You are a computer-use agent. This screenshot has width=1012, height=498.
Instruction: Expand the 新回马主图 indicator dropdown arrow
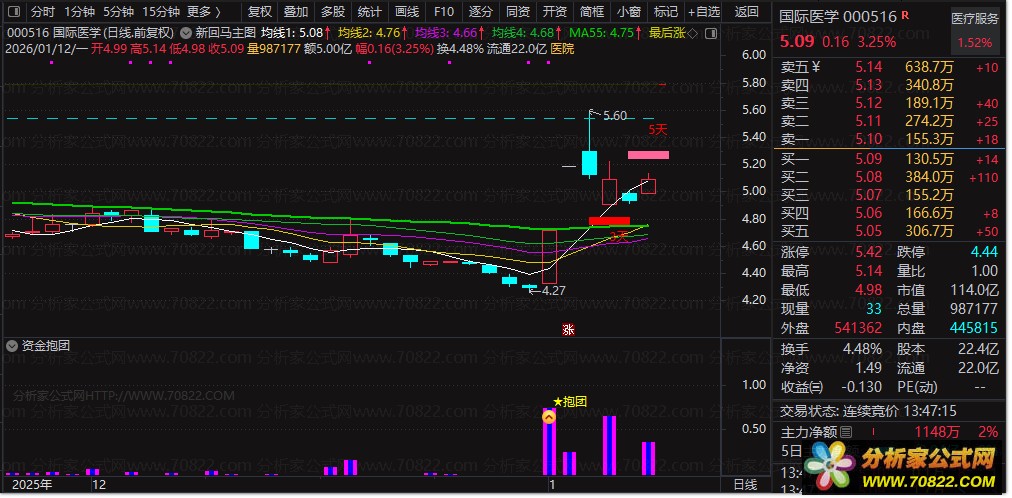coord(186,32)
